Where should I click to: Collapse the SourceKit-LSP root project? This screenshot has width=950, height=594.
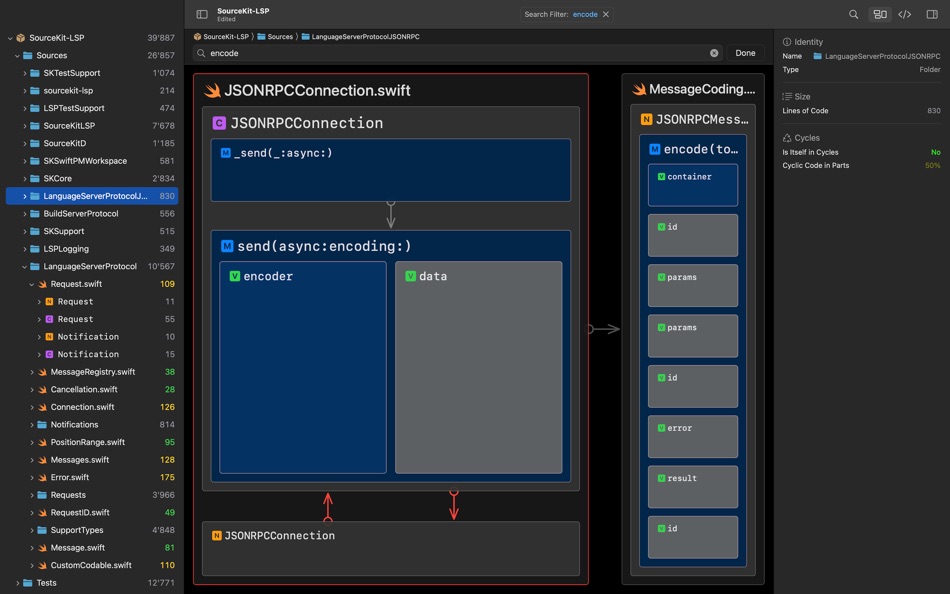pyautogui.click(x=10, y=38)
